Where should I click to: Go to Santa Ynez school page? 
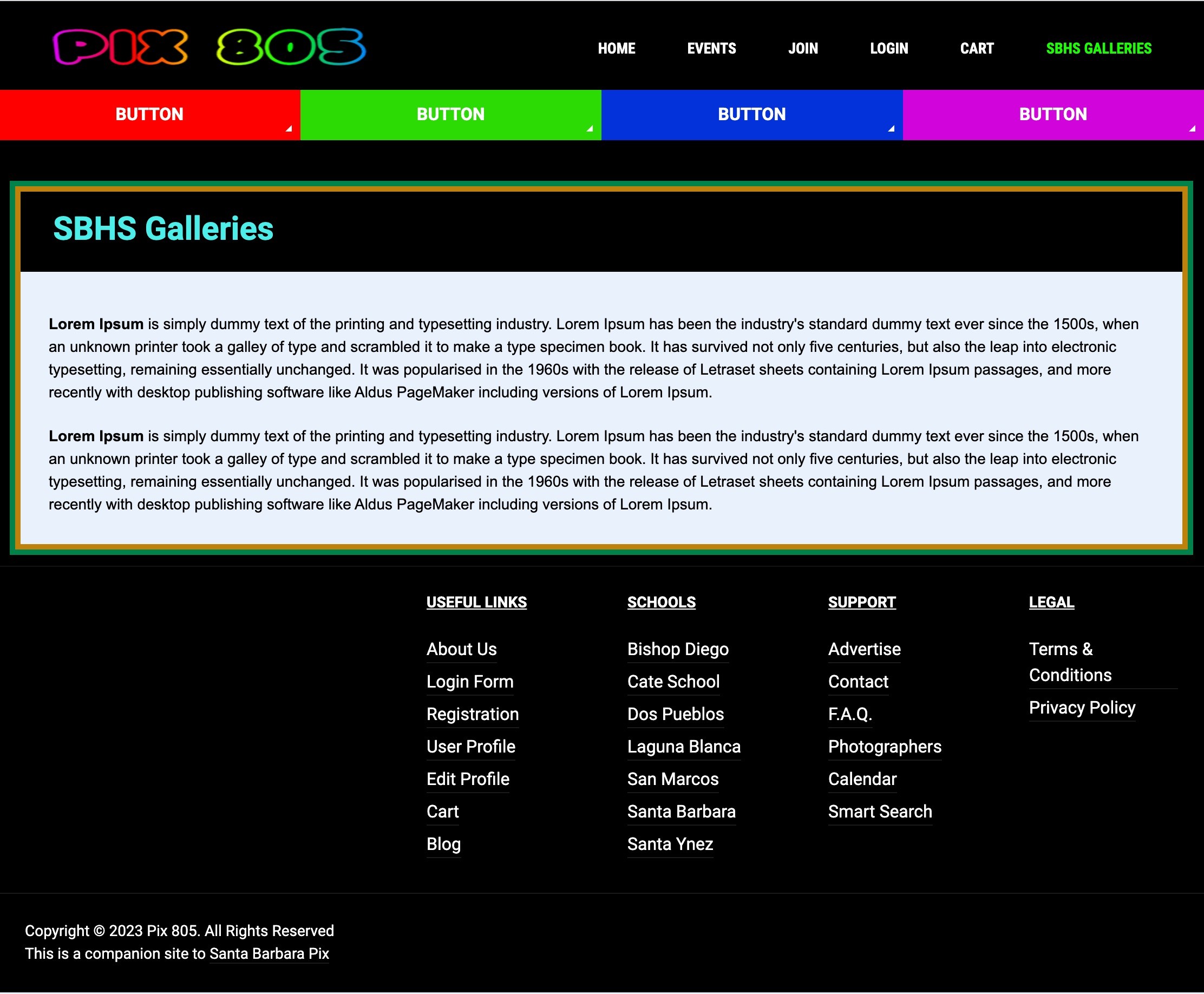point(670,844)
